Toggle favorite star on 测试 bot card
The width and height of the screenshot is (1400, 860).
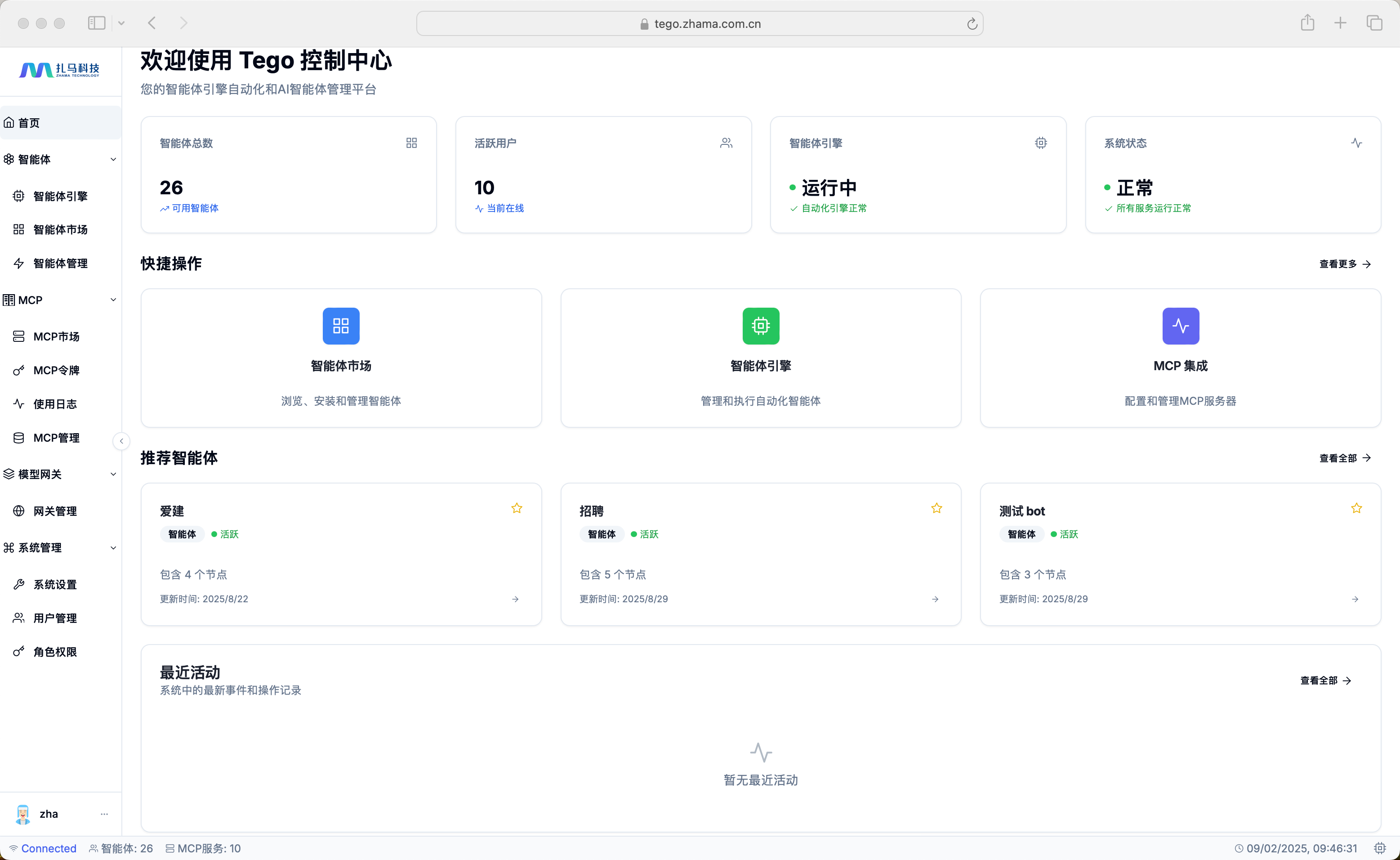(x=1356, y=509)
